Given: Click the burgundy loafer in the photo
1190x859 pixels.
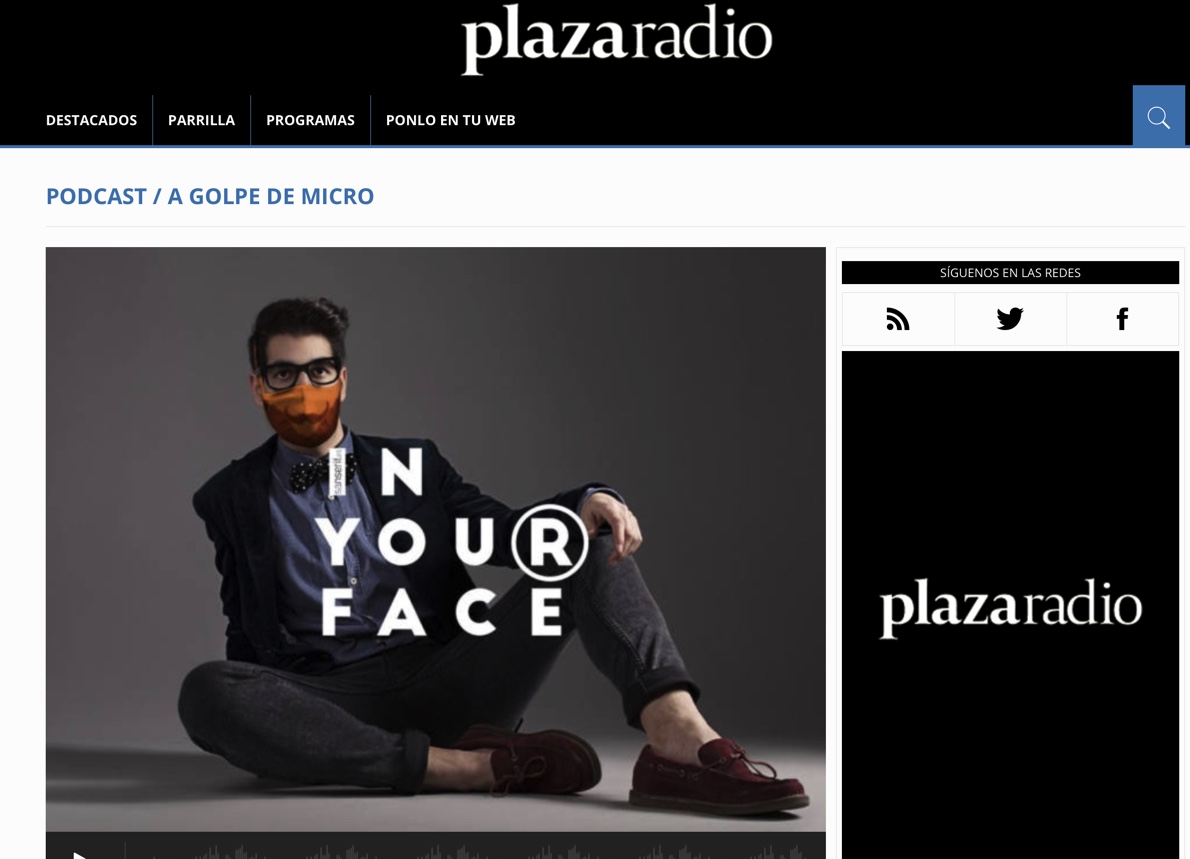Looking at the screenshot, I should 721,778.
